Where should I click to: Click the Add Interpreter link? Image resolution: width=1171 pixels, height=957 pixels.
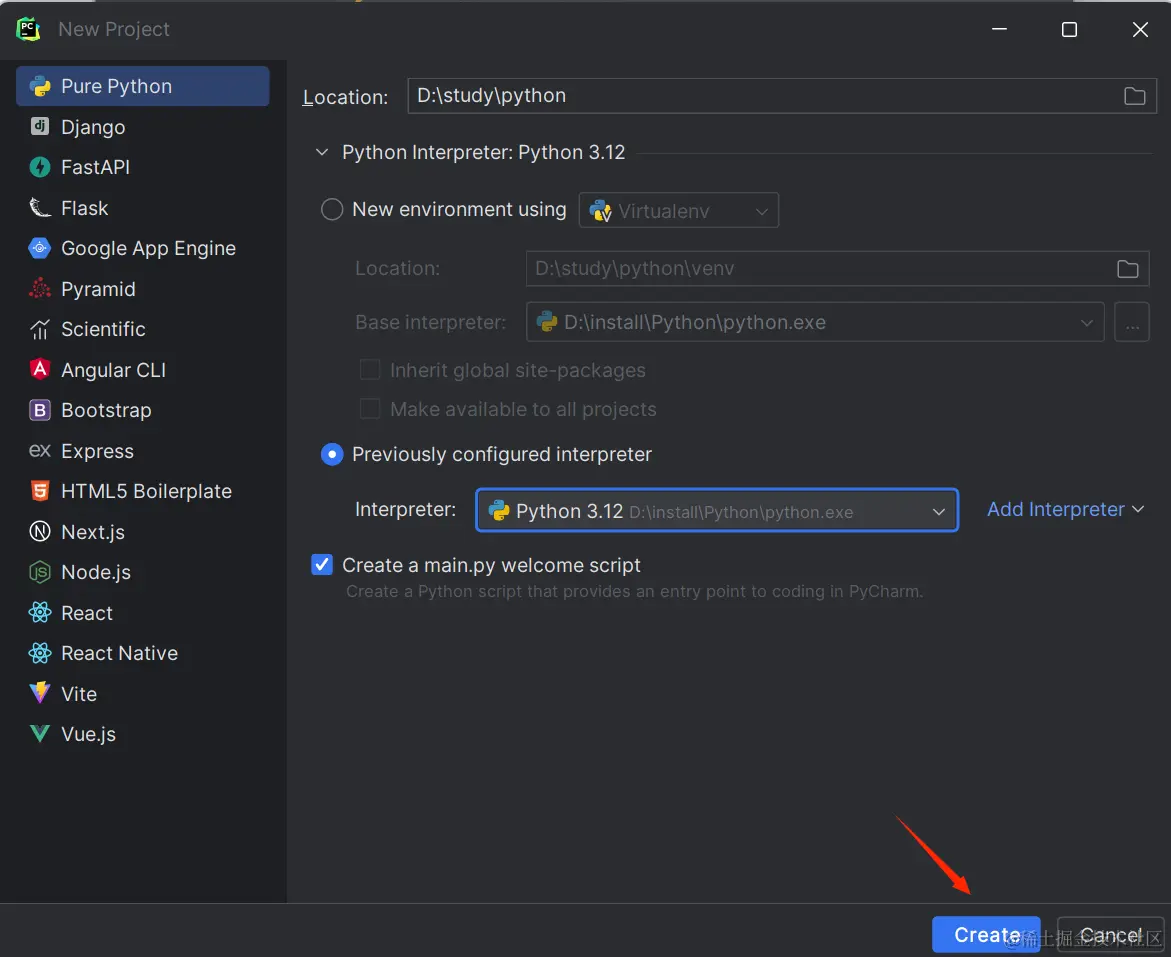click(1055, 510)
